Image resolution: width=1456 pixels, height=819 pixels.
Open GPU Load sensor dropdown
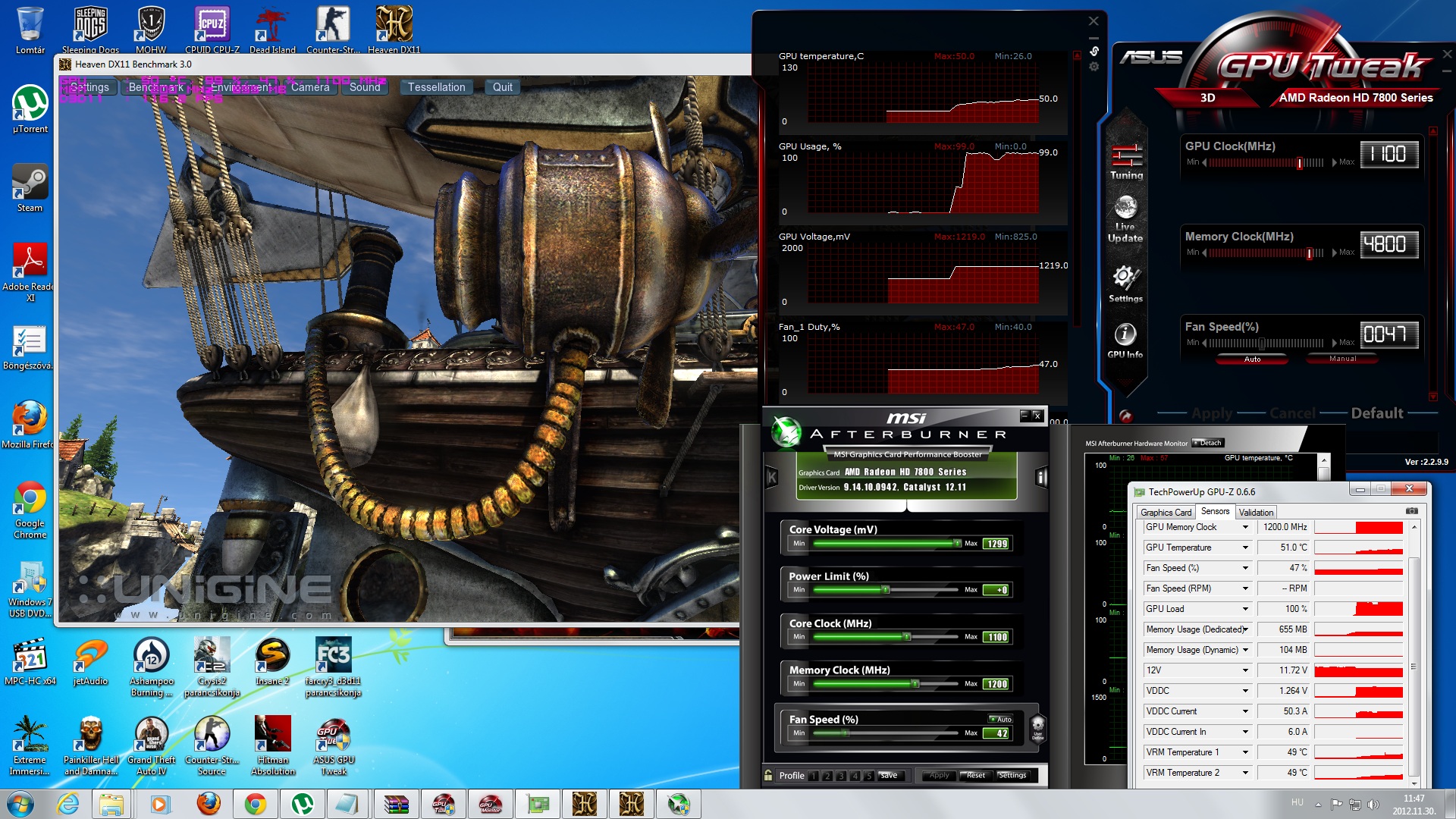coord(1244,609)
